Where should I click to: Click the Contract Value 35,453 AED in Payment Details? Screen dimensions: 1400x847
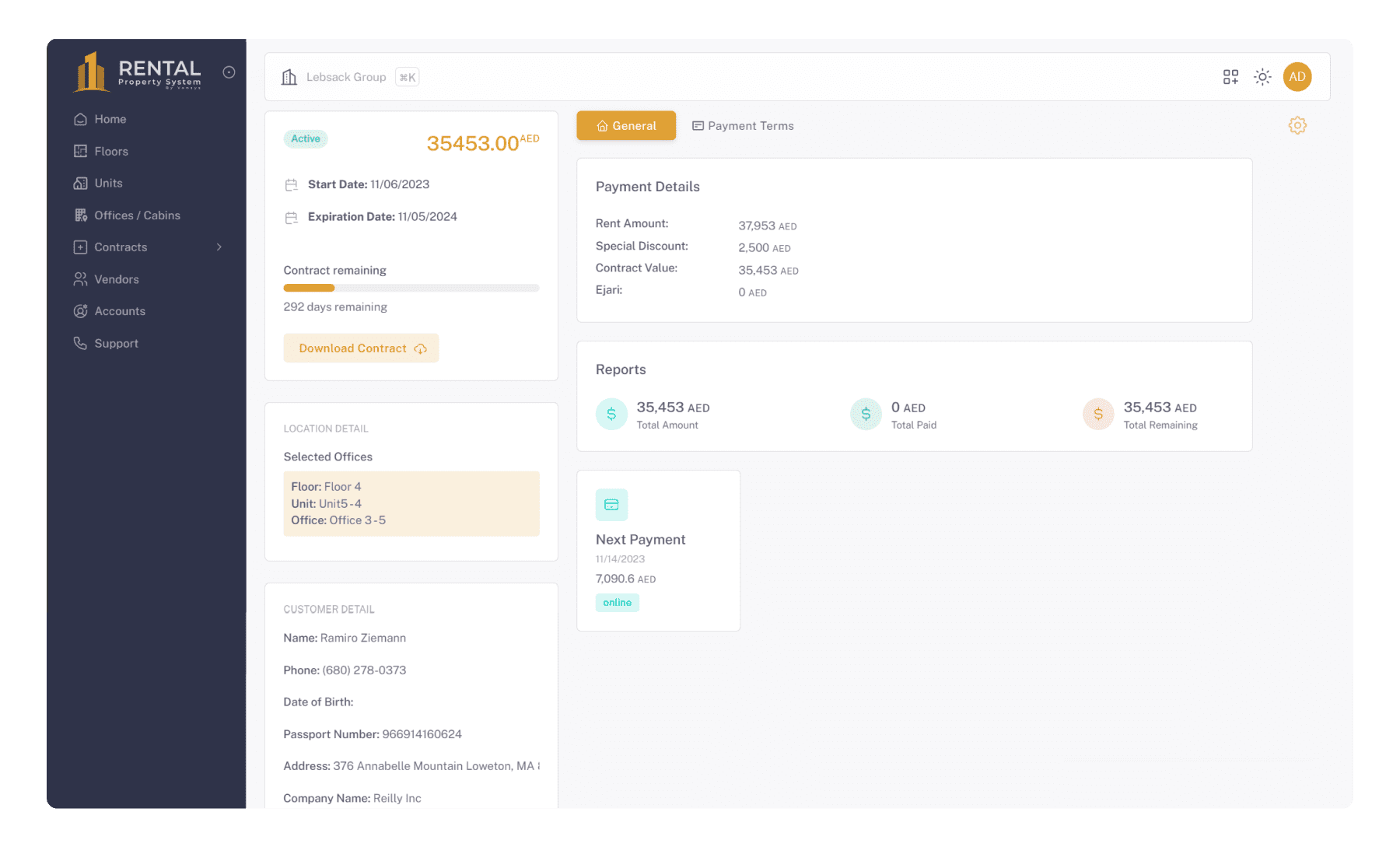[768, 271]
